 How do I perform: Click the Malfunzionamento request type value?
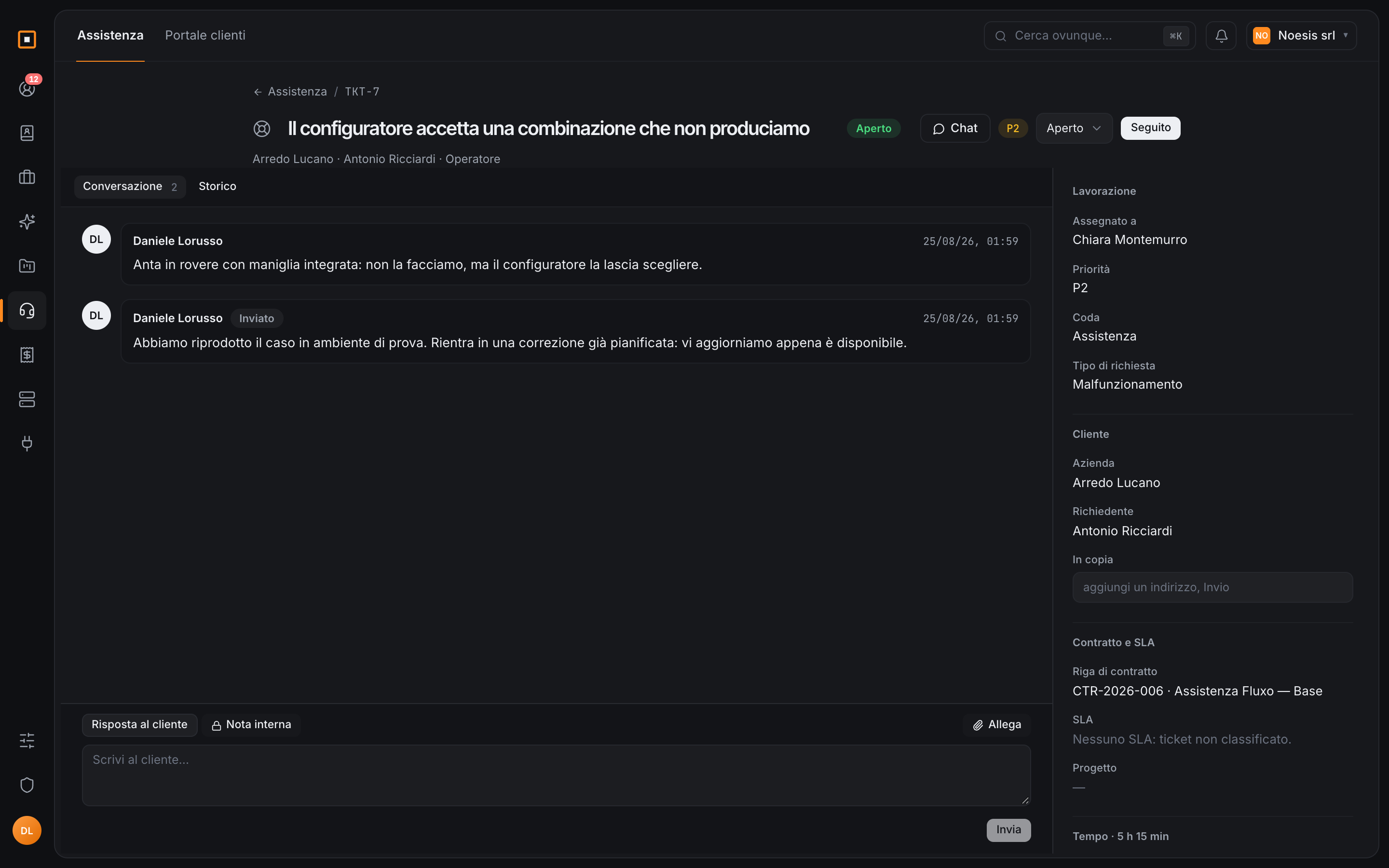click(x=1127, y=385)
